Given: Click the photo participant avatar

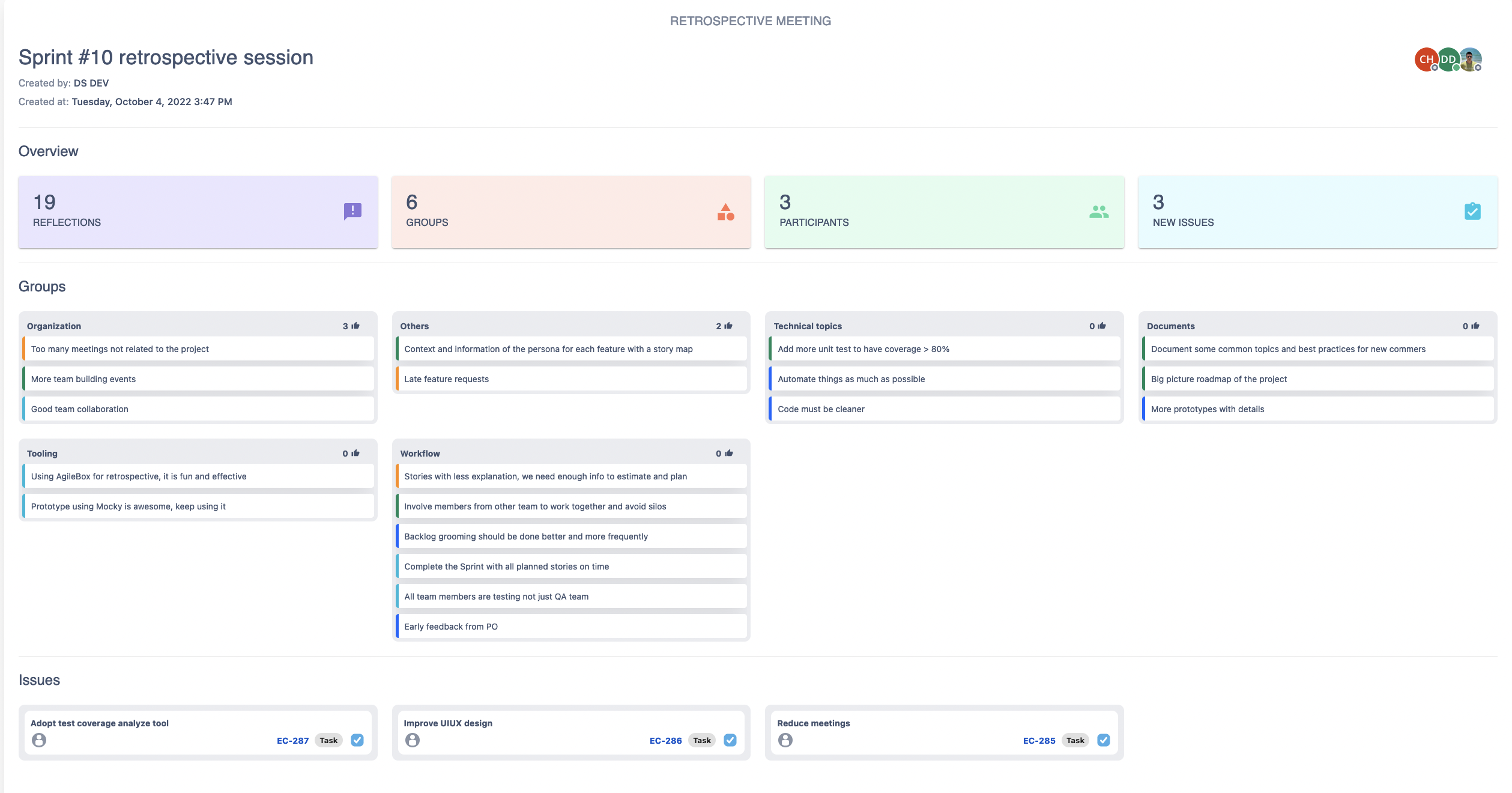Looking at the screenshot, I should pyautogui.click(x=1471, y=59).
